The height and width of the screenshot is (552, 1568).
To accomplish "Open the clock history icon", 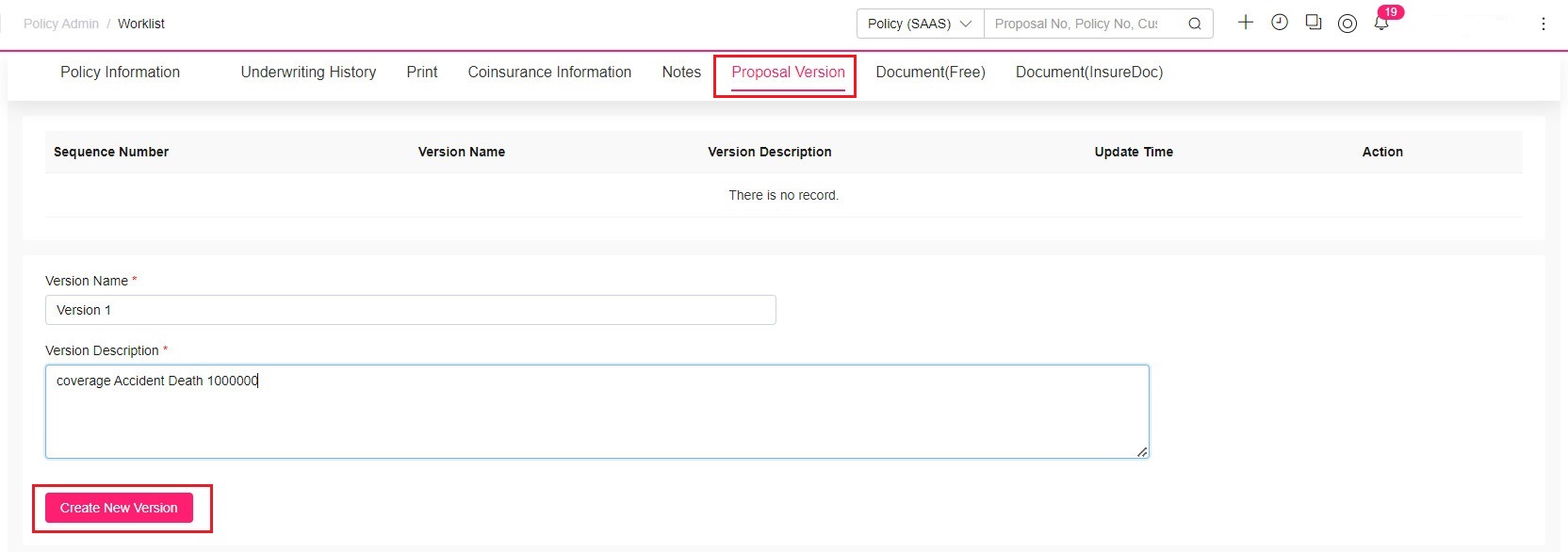I will click(1280, 22).
